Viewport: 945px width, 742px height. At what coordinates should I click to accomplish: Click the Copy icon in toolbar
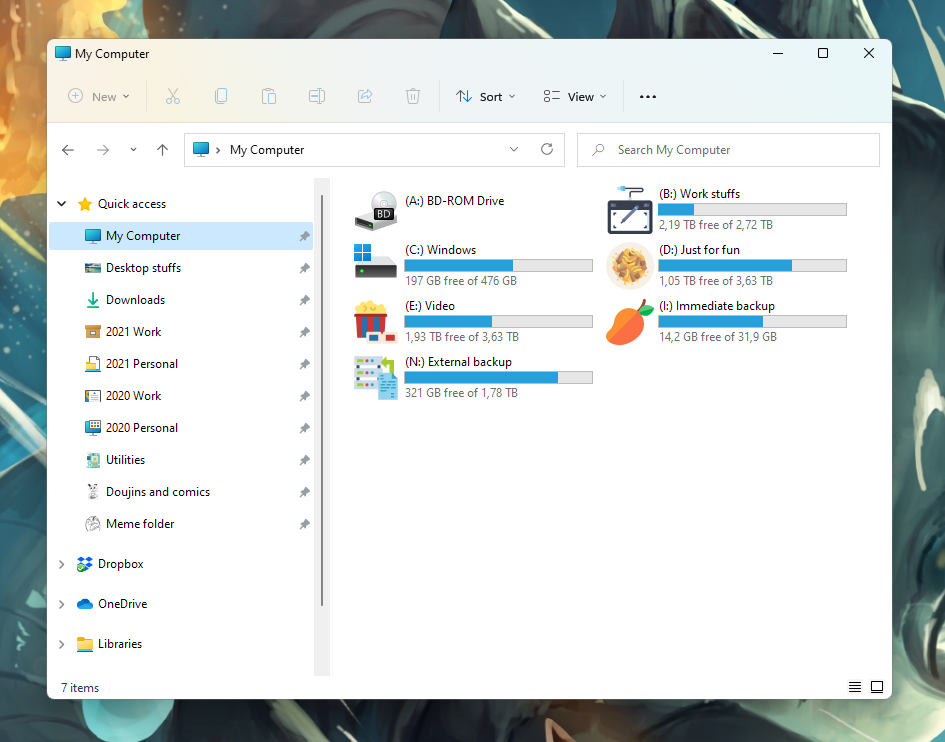pyautogui.click(x=221, y=96)
